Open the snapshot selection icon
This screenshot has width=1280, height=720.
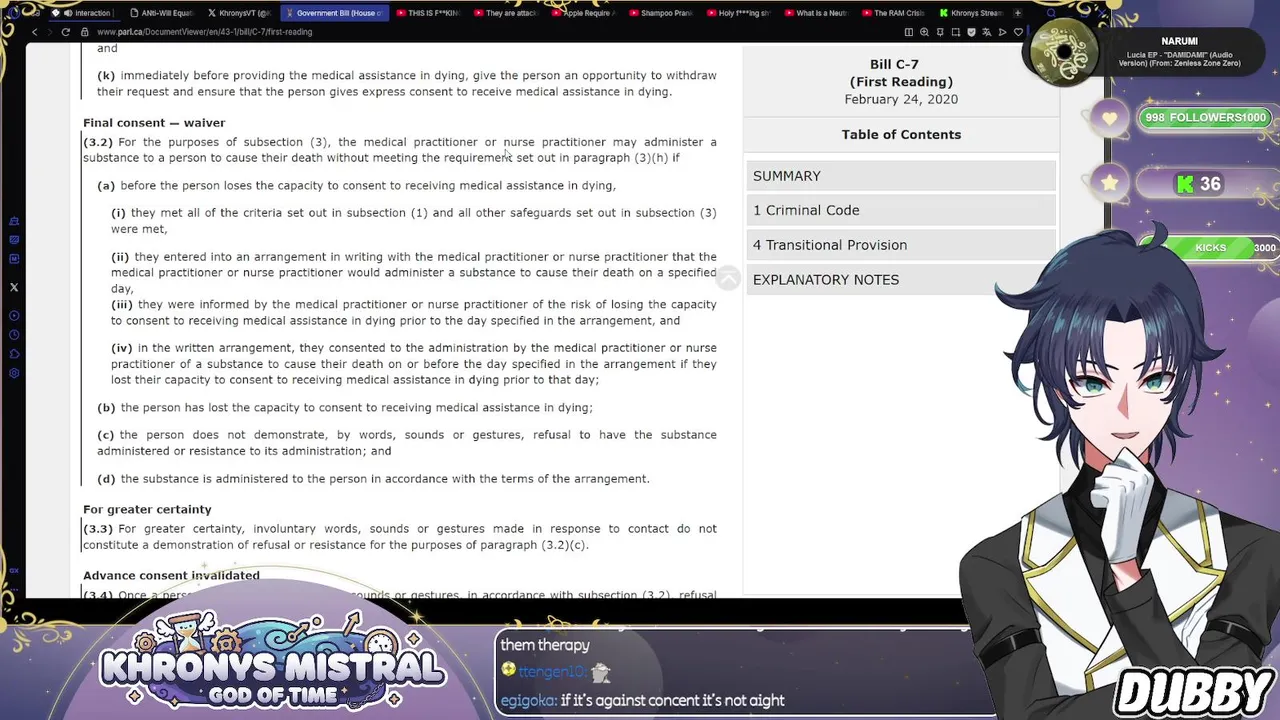[956, 32]
